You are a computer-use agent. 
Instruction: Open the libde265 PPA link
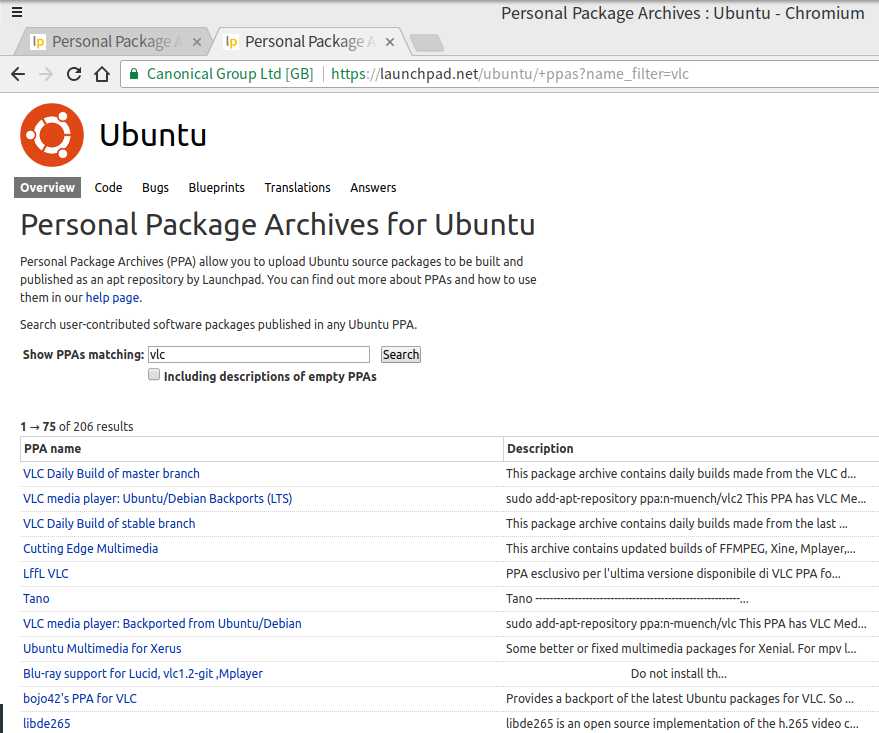tap(47, 723)
